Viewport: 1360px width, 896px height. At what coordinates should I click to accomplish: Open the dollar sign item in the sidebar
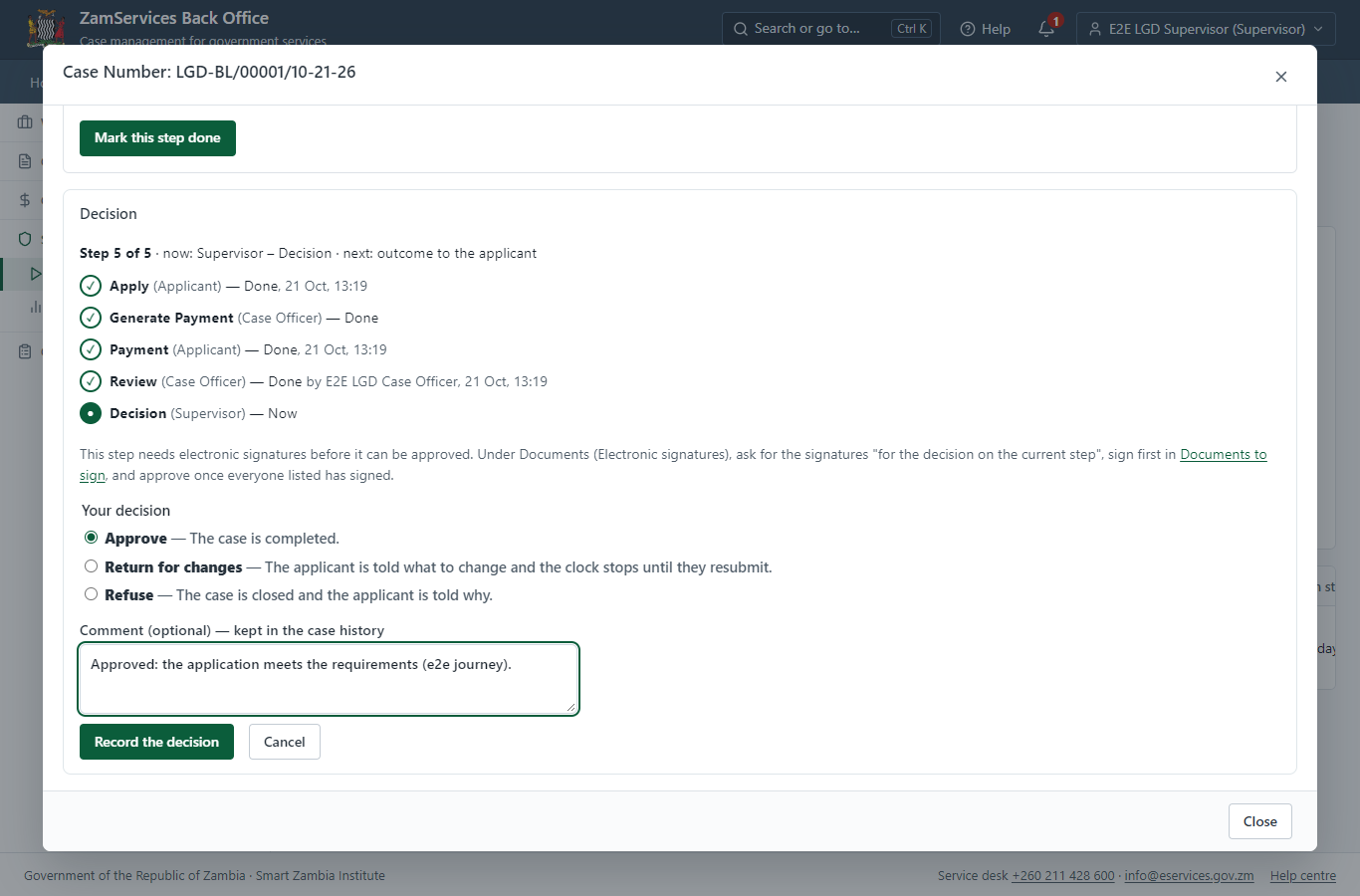click(x=26, y=200)
